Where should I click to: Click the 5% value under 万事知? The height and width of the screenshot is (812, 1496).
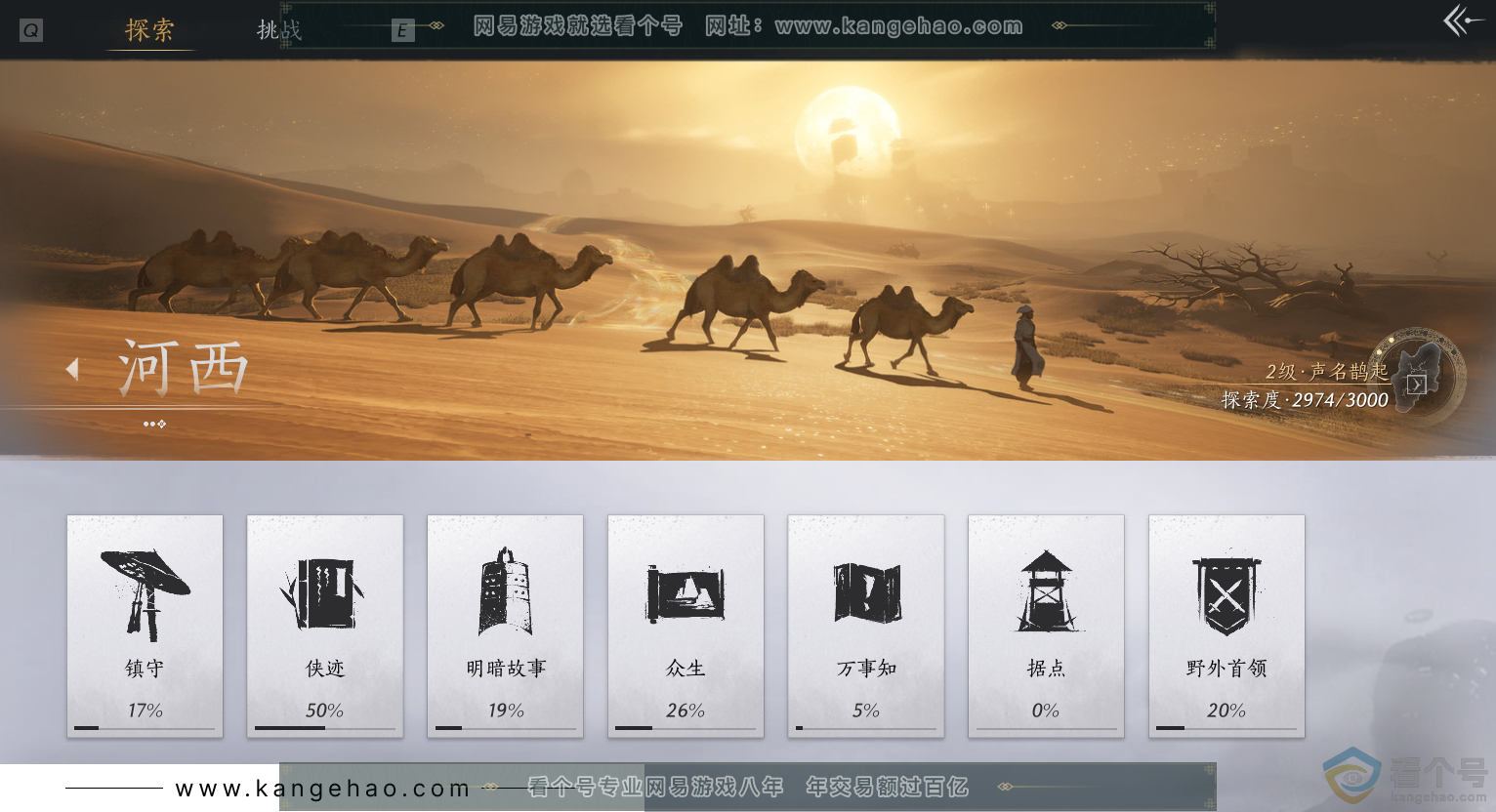(x=866, y=710)
